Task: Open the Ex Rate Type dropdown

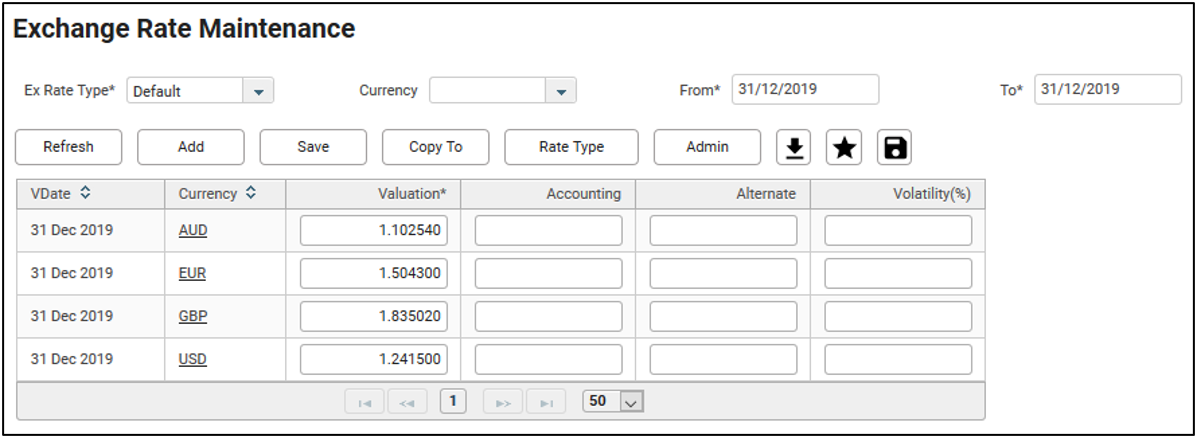Action: [258, 91]
